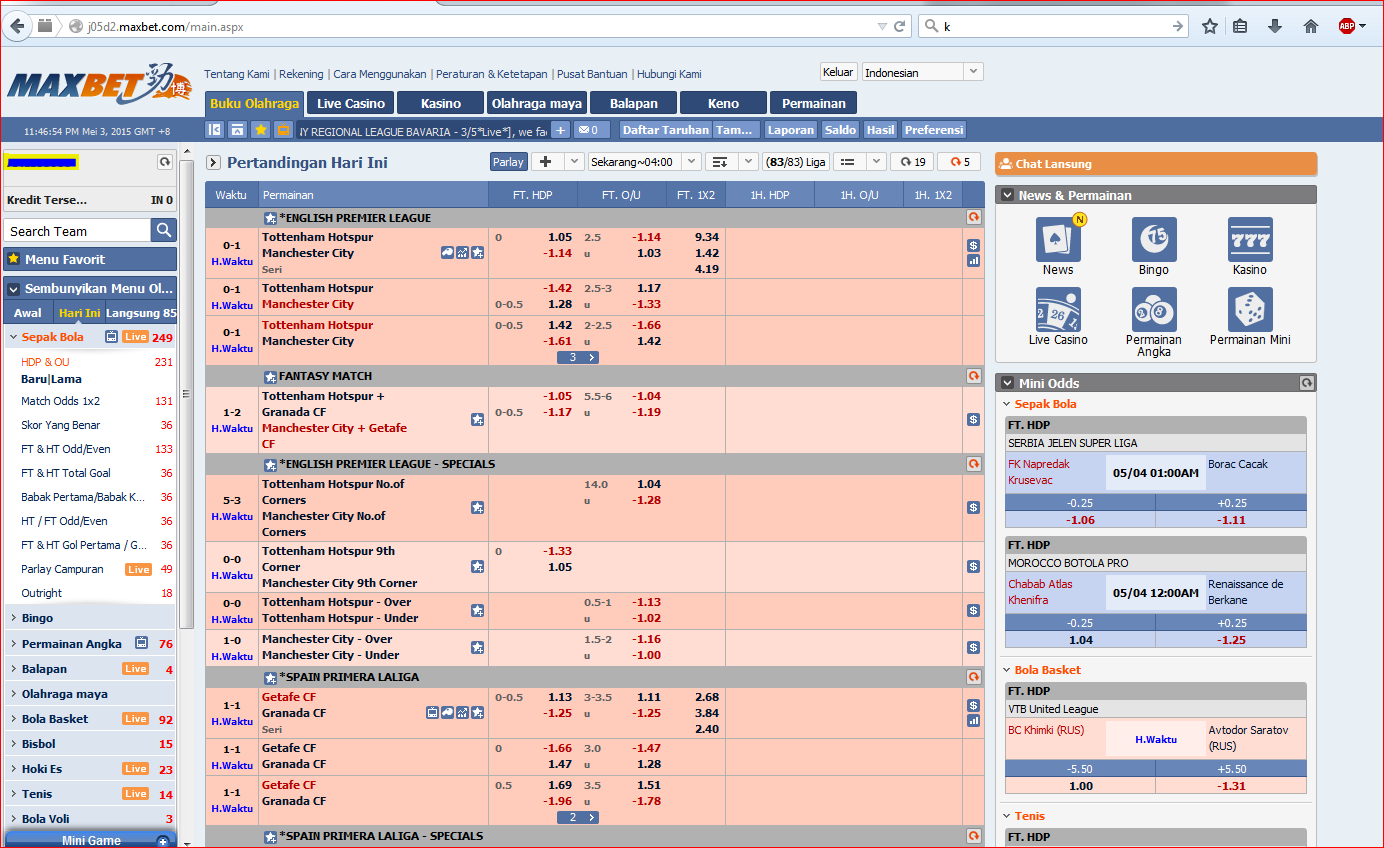Image resolution: width=1384 pixels, height=848 pixels.
Task: Click the favorites star icon in the blue toolbar
Action: coord(260,130)
